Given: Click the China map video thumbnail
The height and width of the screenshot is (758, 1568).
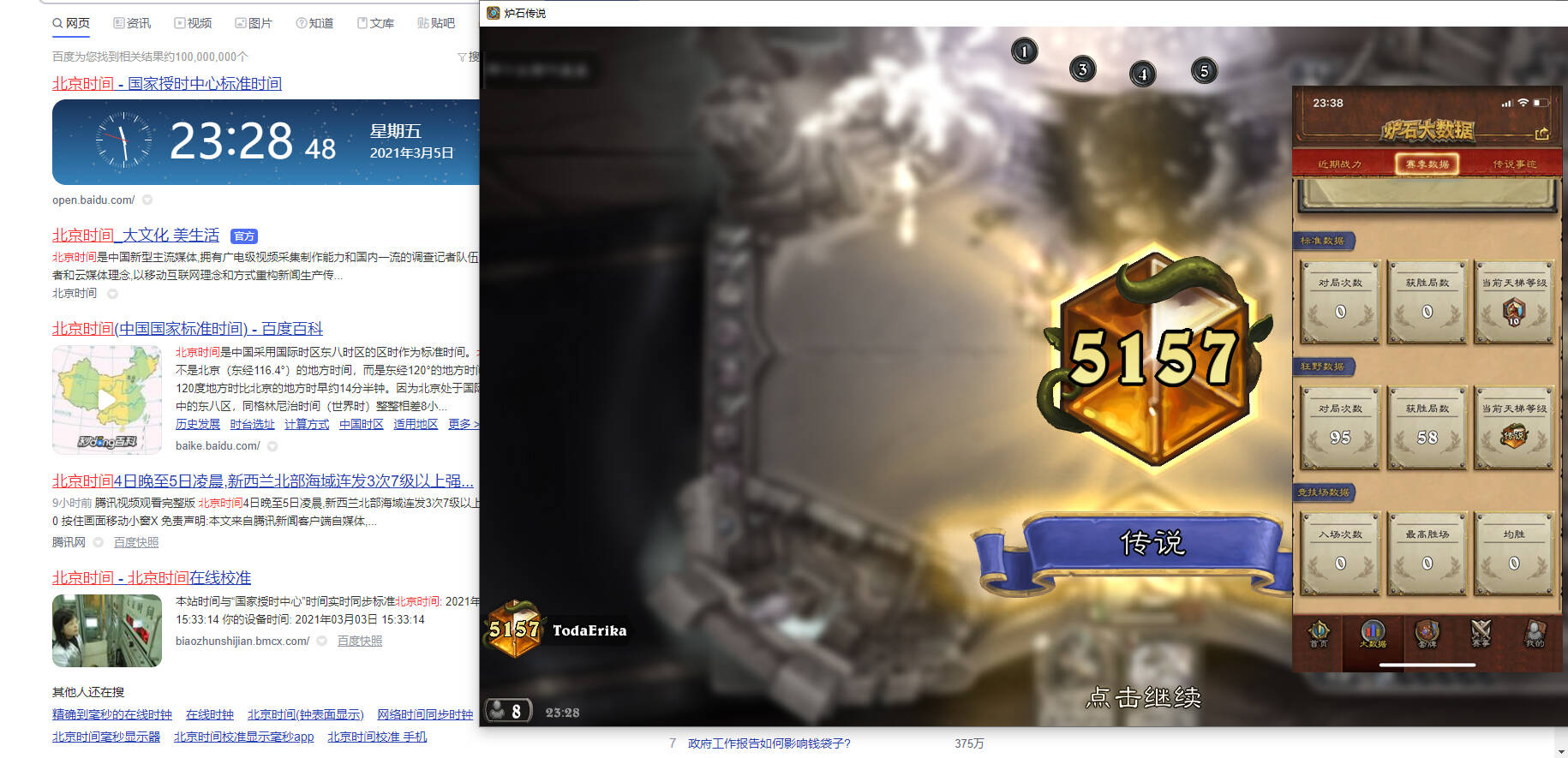Looking at the screenshot, I should click(x=107, y=400).
